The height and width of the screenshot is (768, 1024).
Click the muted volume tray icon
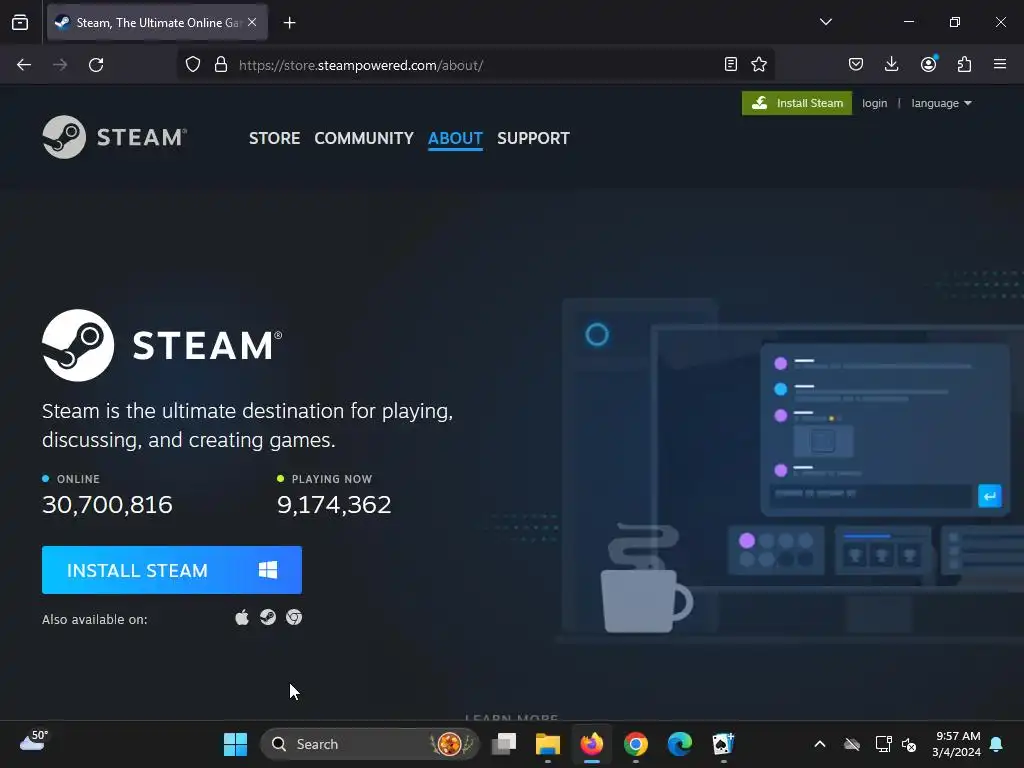(908, 744)
